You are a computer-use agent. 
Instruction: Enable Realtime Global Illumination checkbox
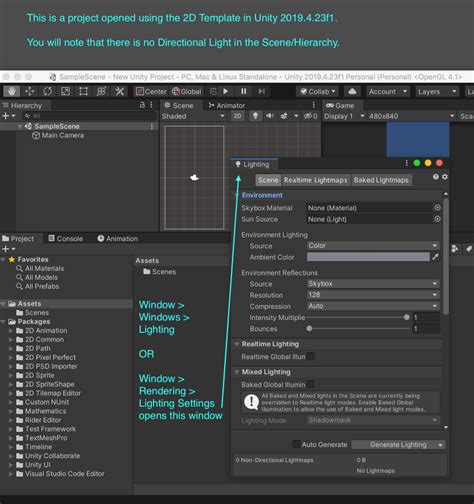[310, 356]
